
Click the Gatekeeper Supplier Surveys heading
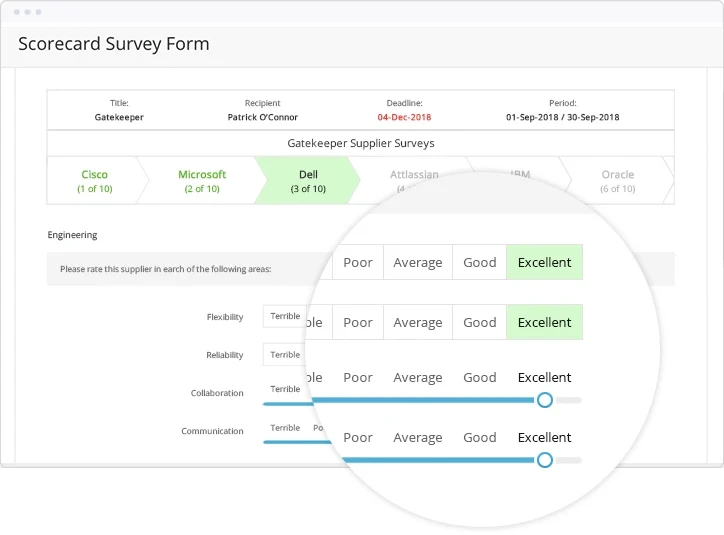tap(361, 143)
